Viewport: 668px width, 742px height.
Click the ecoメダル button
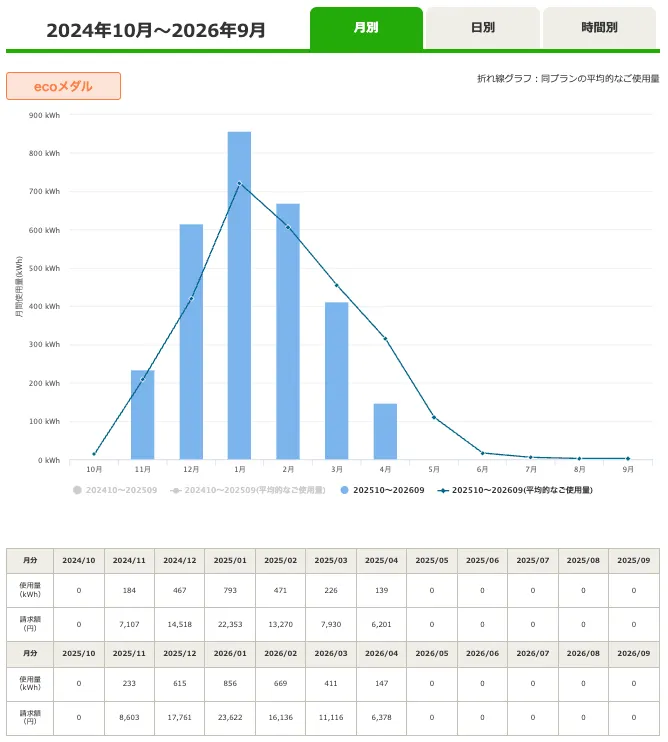pos(63,86)
